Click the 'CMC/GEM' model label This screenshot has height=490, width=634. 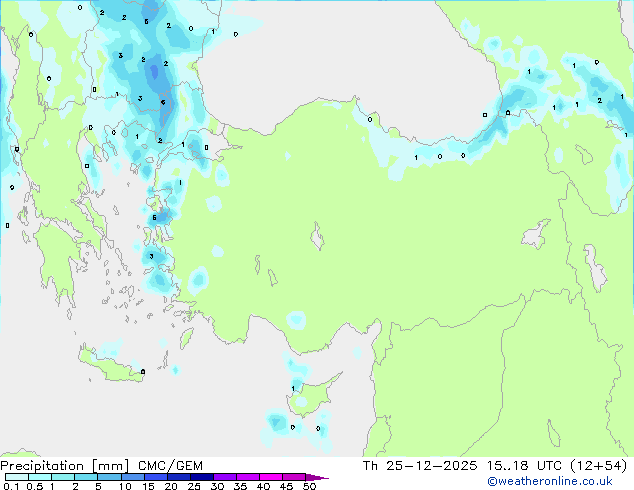[x=170, y=466]
